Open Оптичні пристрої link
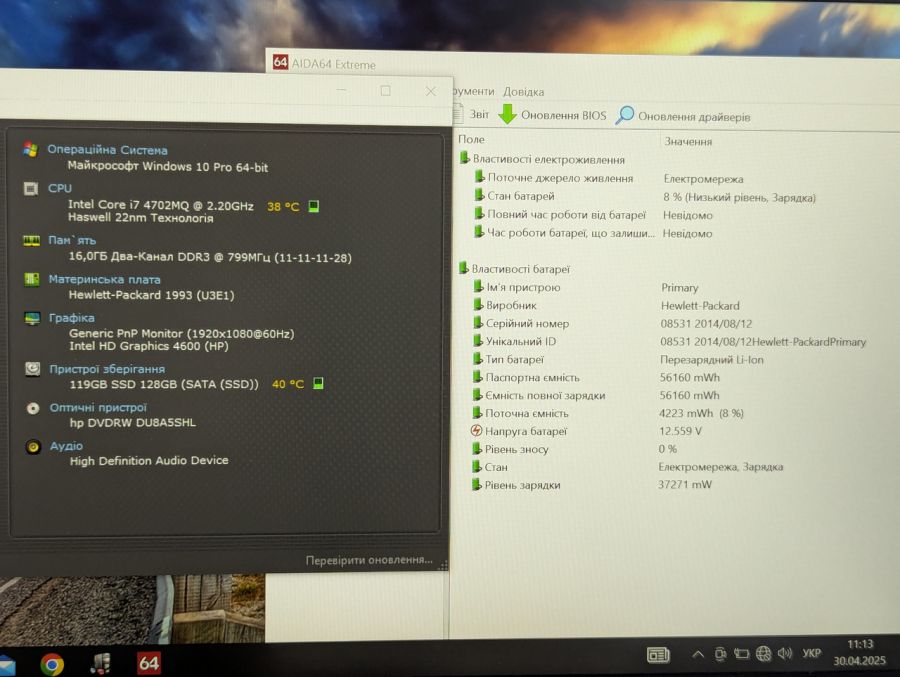 [x=98, y=407]
